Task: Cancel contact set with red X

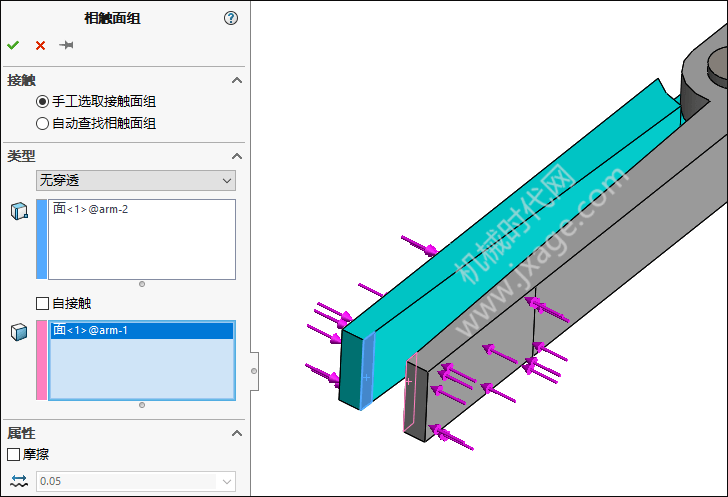Action: point(40,45)
